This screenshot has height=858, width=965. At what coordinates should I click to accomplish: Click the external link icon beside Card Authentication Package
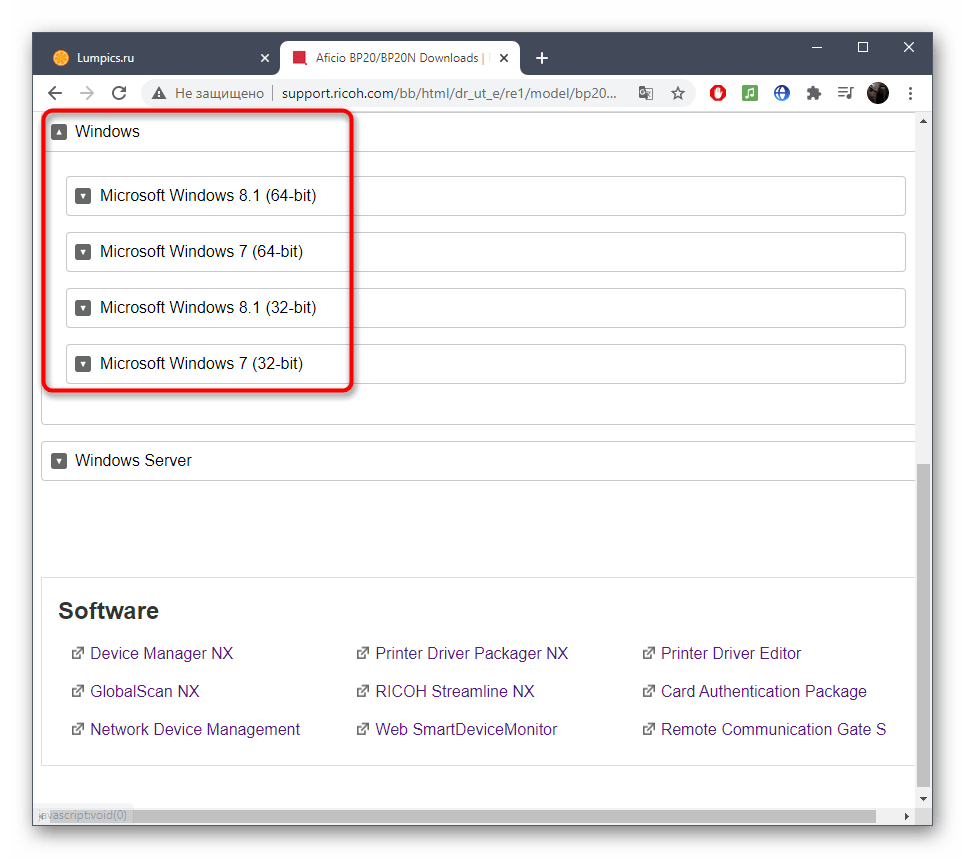click(x=649, y=691)
